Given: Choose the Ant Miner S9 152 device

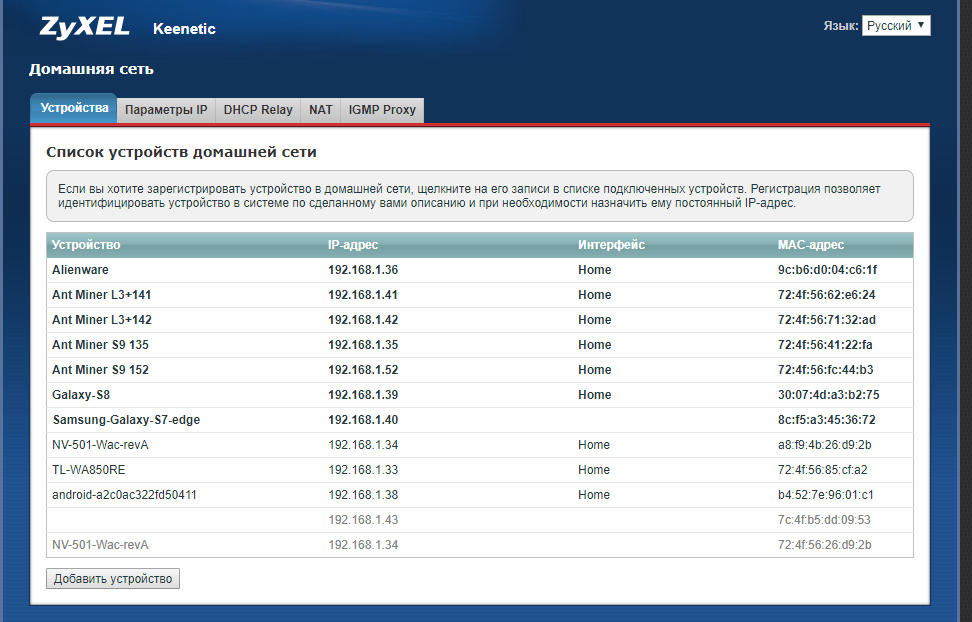Looking at the screenshot, I should [100, 370].
